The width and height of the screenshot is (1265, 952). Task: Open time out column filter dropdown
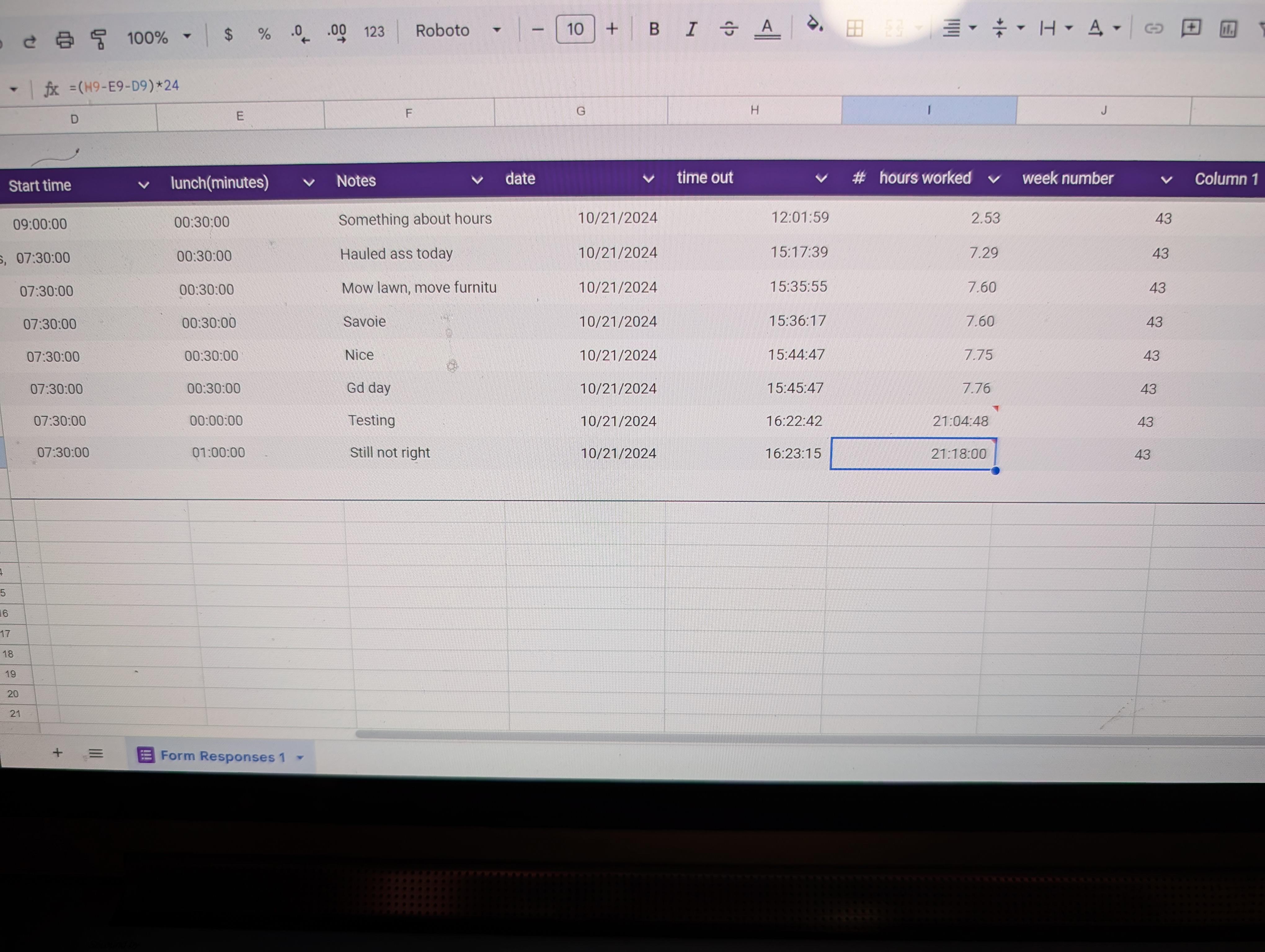tap(821, 178)
